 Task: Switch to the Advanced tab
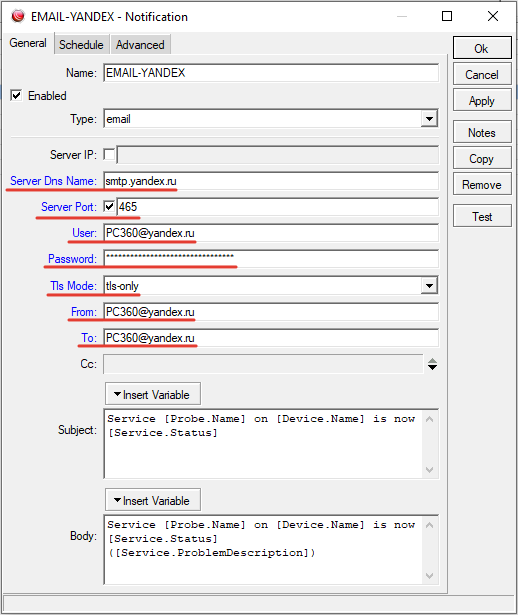tap(140, 45)
